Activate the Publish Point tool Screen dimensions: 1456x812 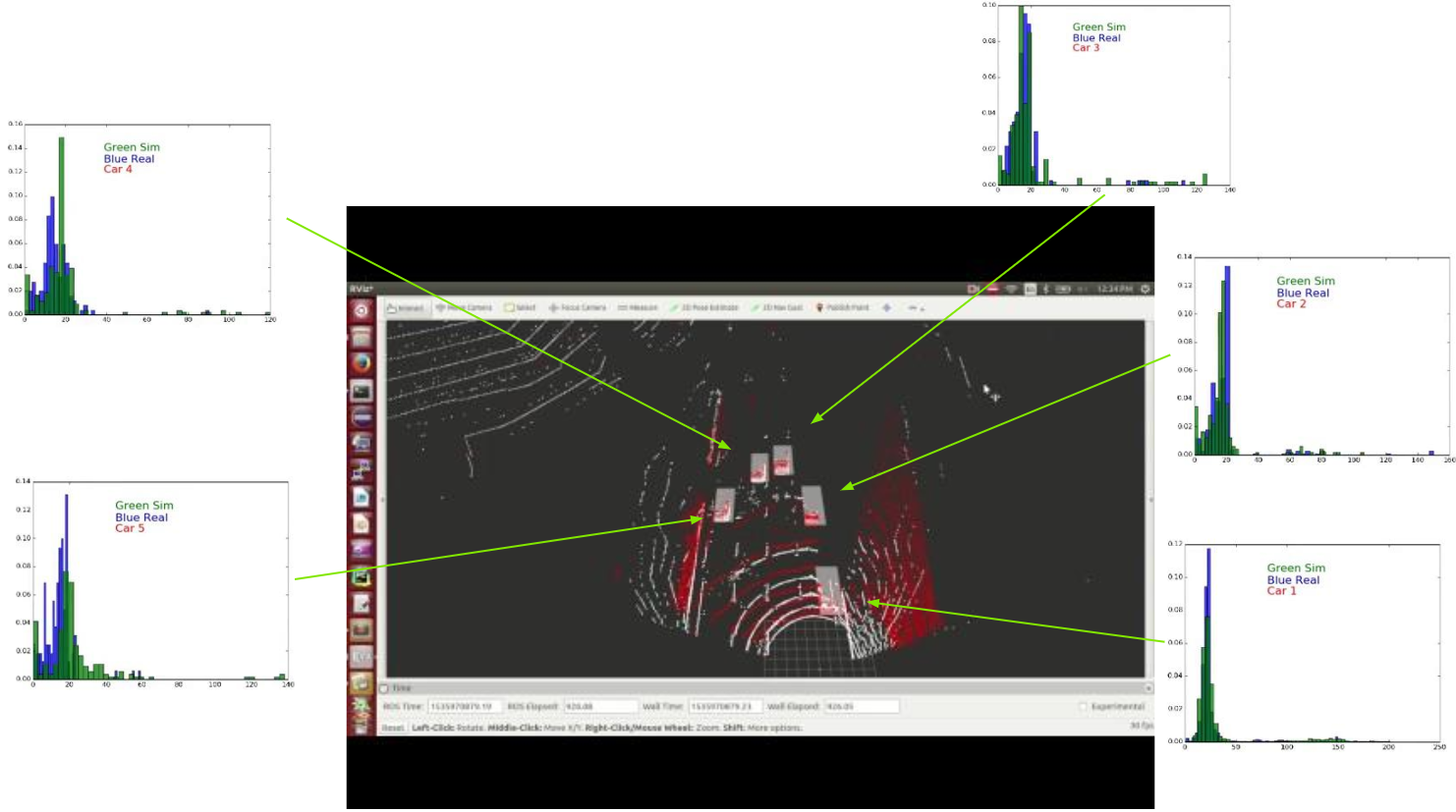[x=843, y=308]
